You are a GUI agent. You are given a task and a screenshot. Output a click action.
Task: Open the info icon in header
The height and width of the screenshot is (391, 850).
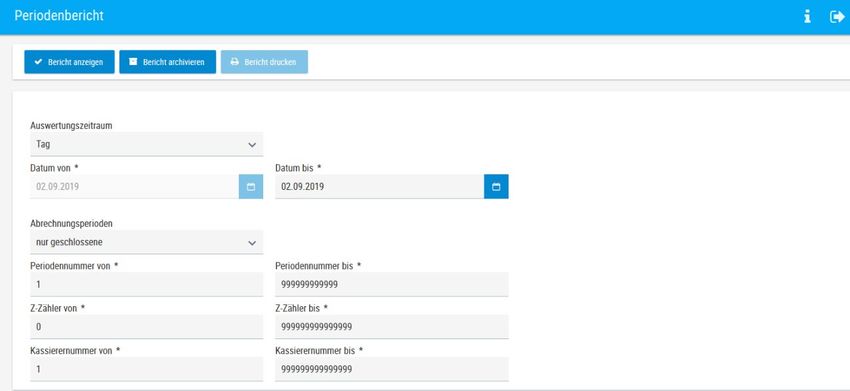click(807, 17)
